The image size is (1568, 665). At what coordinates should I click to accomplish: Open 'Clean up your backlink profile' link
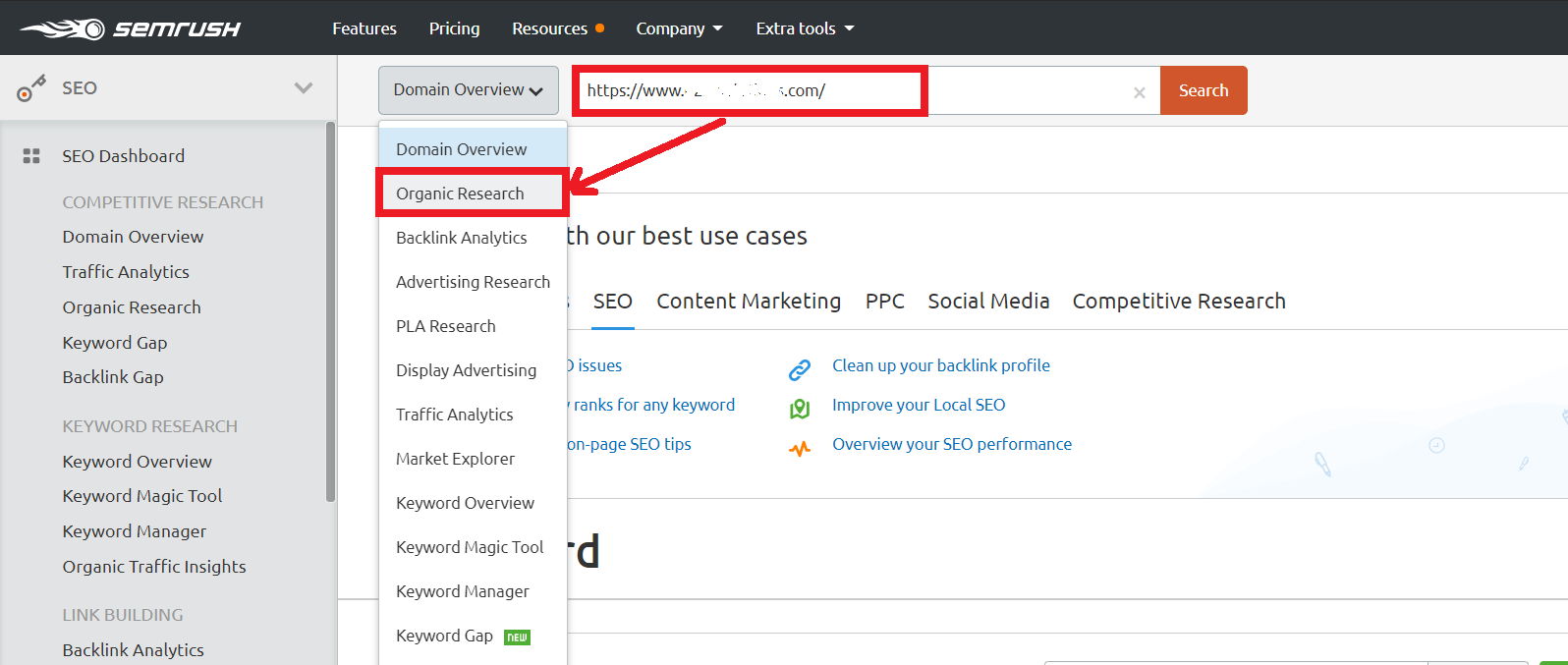[x=941, y=365]
